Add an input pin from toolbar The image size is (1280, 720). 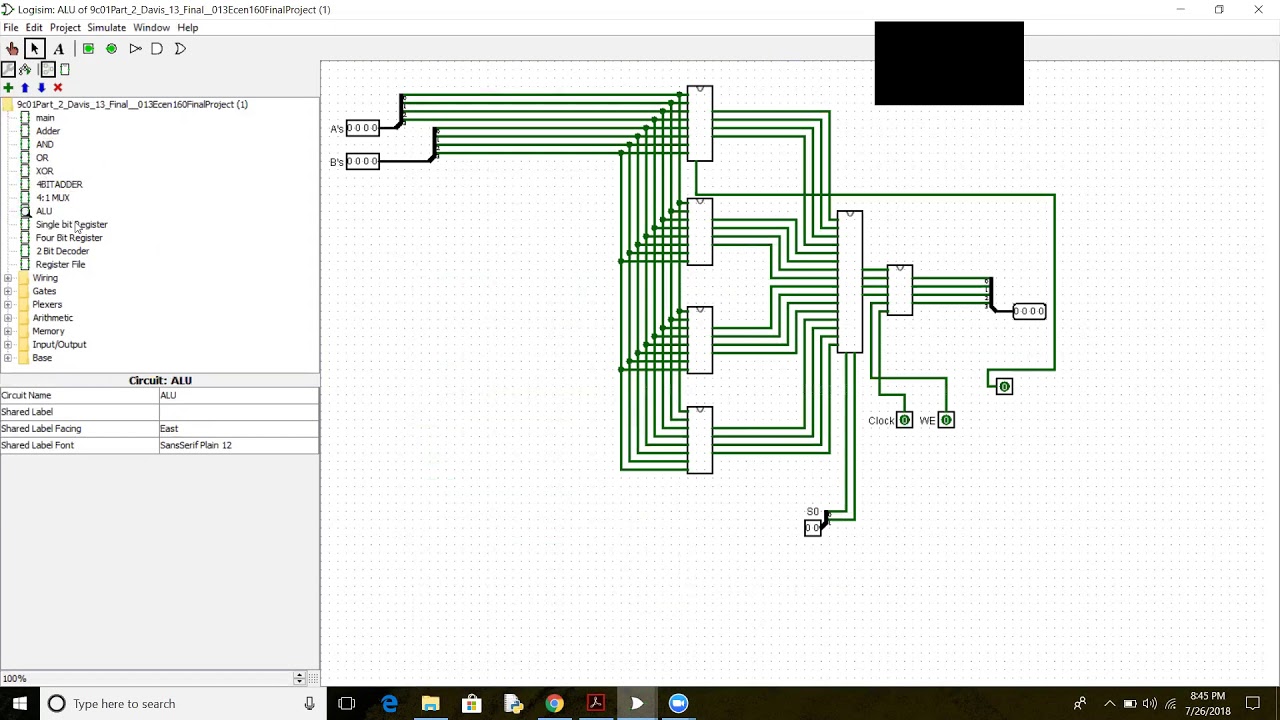(88, 48)
